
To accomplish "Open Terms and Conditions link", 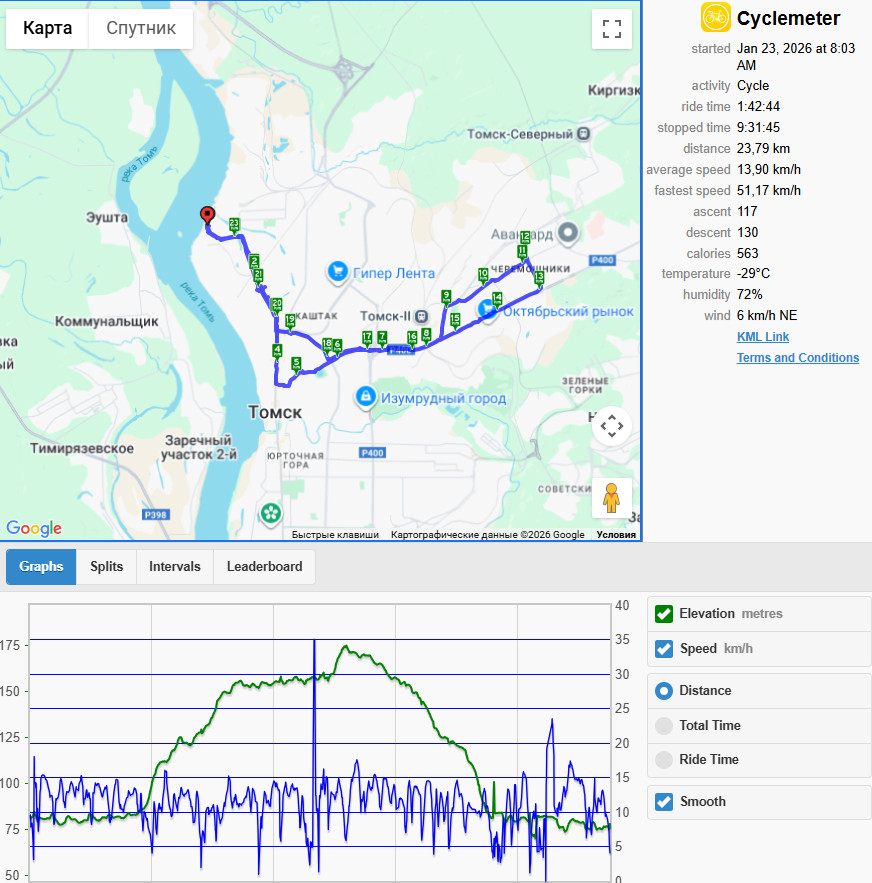I will [x=798, y=358].
